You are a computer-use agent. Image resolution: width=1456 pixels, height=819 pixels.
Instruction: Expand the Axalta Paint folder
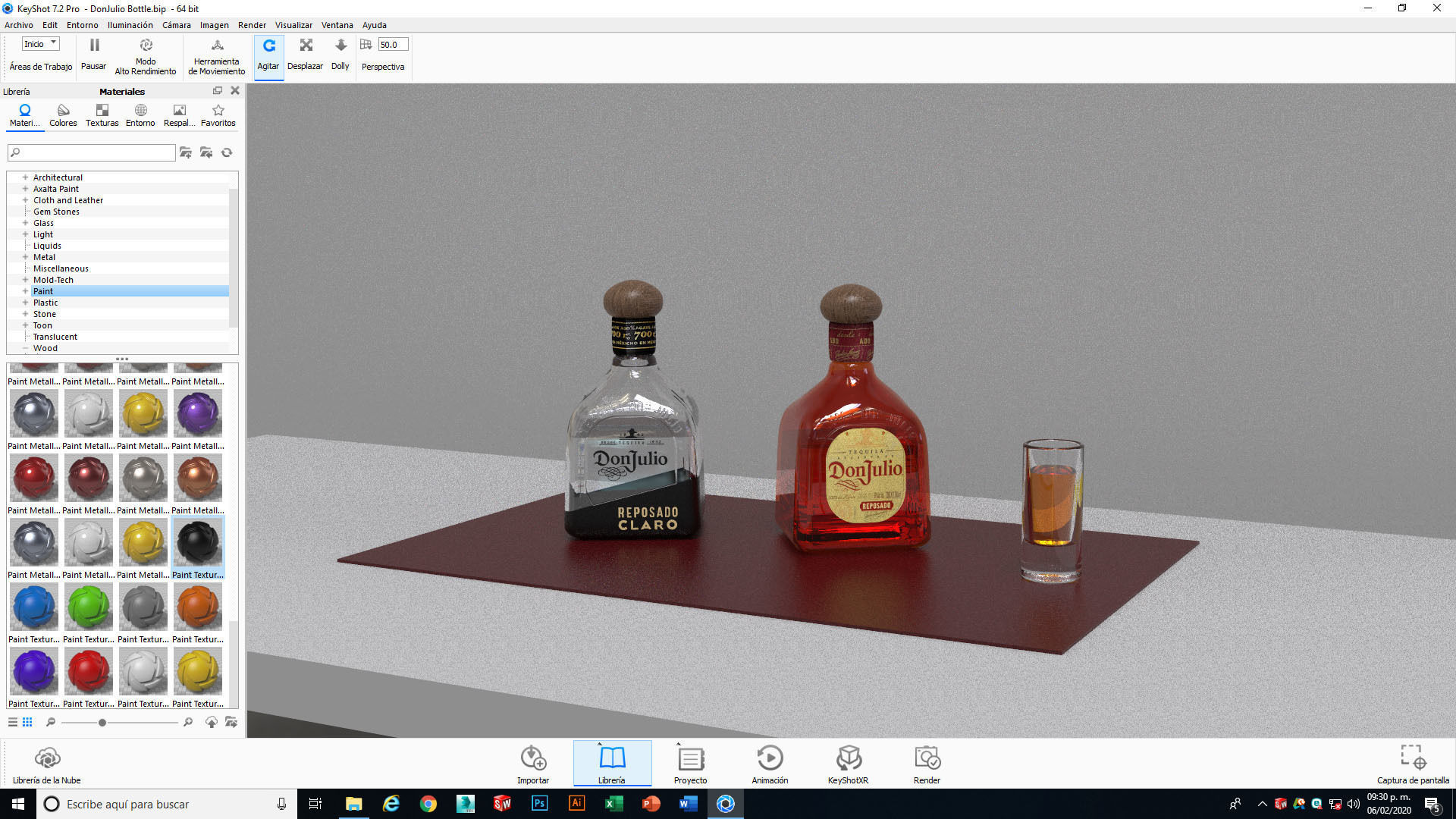click(x=25, y=189)
